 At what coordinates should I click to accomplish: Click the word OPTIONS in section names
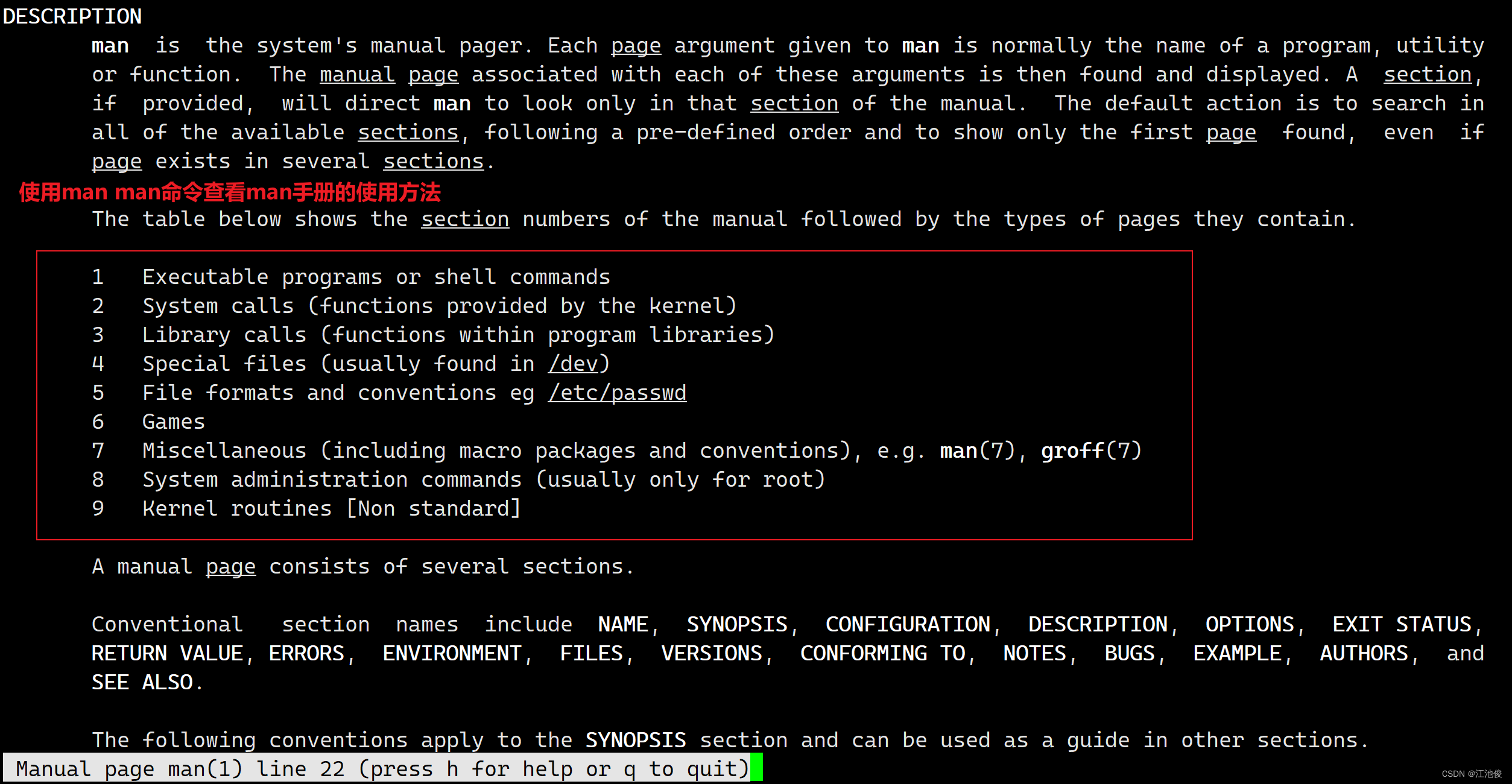pyautogui.click(x=1250, y=624)
